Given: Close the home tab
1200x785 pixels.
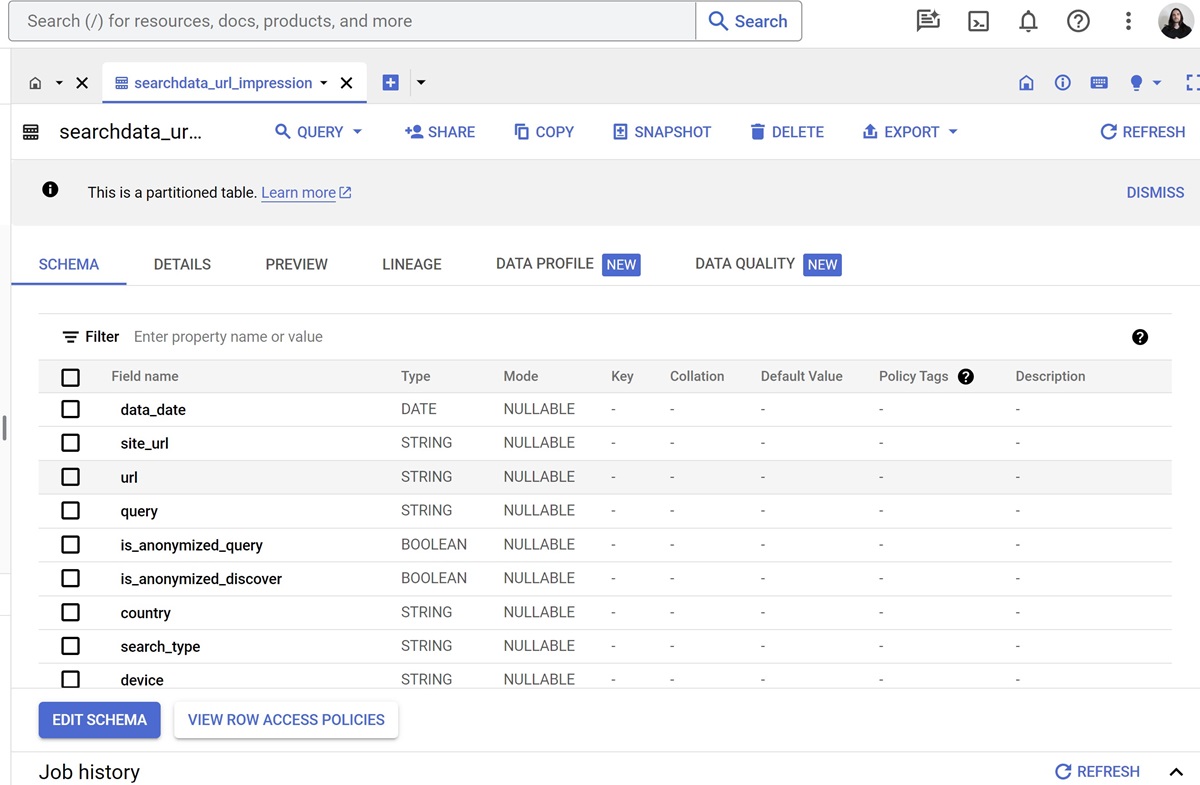Looking at the screenshot, I should (82, 83).
